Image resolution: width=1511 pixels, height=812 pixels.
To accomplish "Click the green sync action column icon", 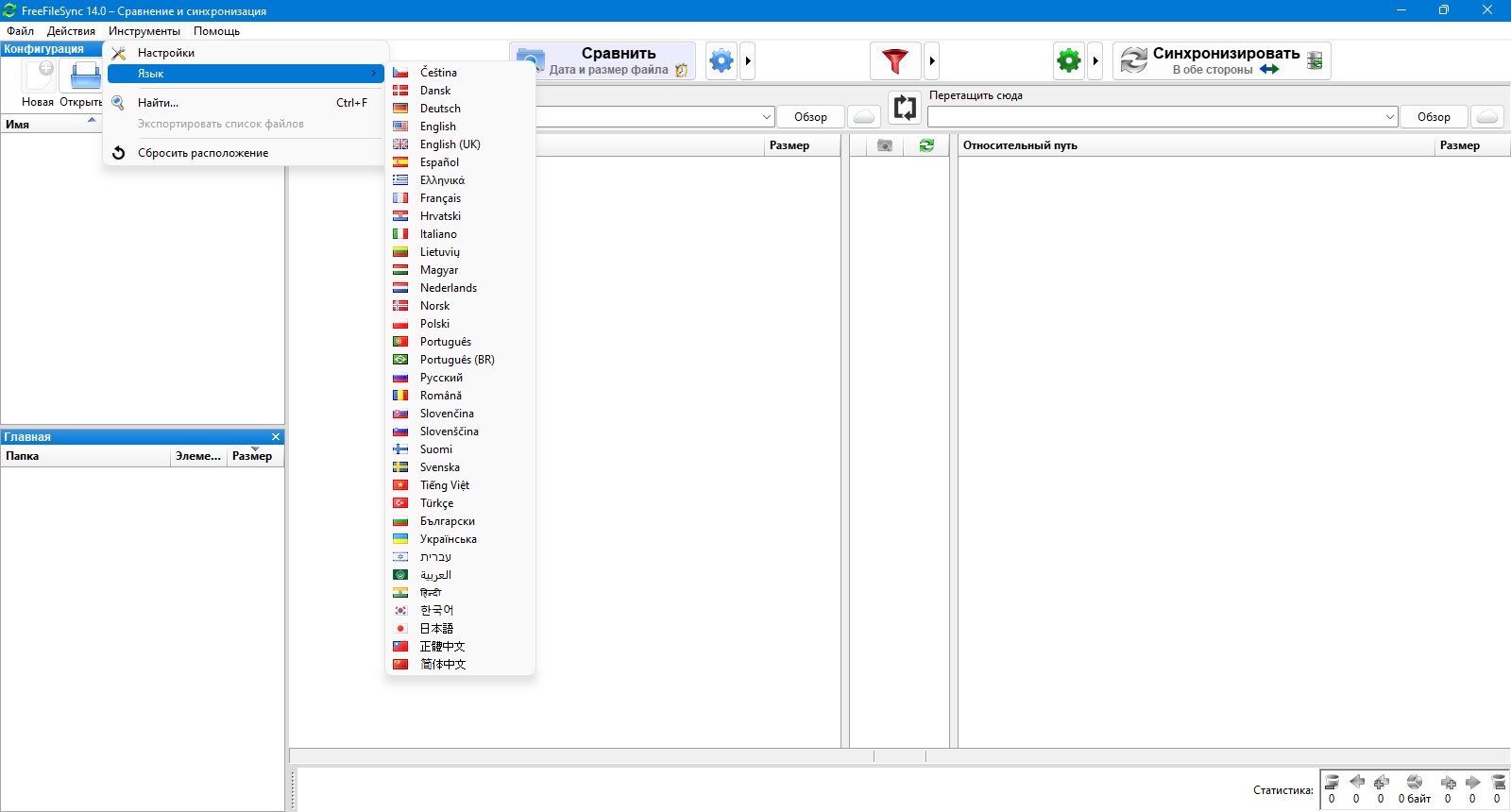I will coord(926,145).
